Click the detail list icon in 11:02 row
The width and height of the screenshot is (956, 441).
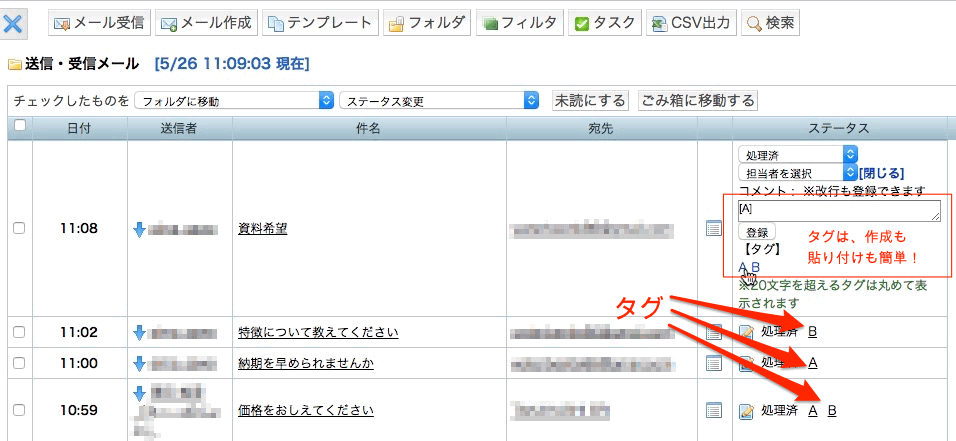tap(713, 332)
